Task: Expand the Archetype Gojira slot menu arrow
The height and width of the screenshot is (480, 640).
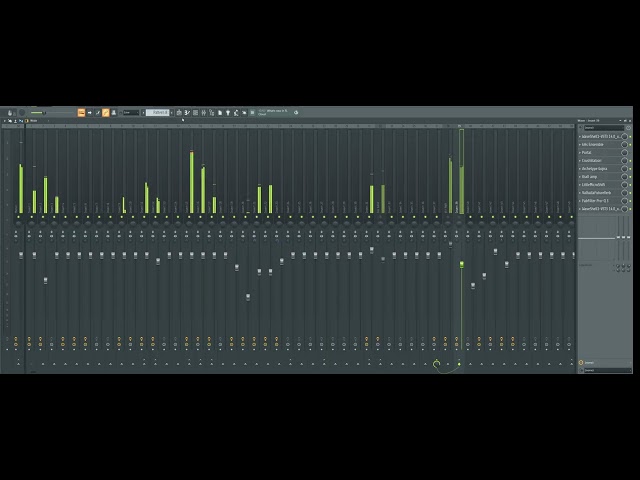Action: point(580,169)
